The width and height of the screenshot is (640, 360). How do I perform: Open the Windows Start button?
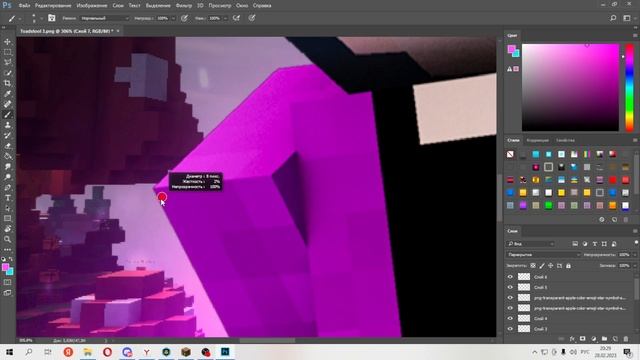[x=9, y=352]
